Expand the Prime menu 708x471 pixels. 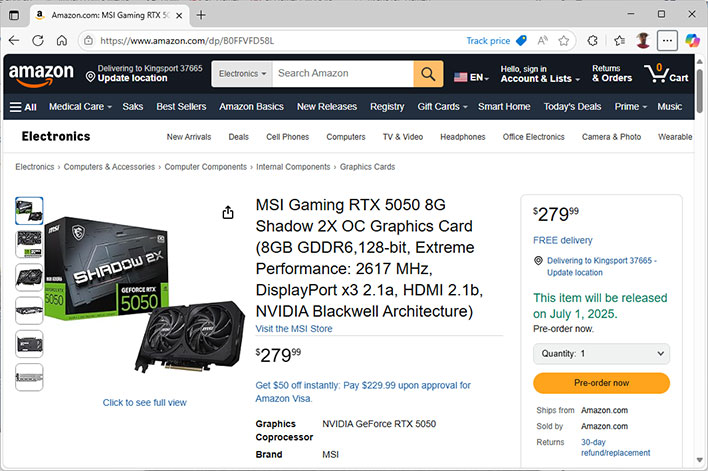[630, 107]
